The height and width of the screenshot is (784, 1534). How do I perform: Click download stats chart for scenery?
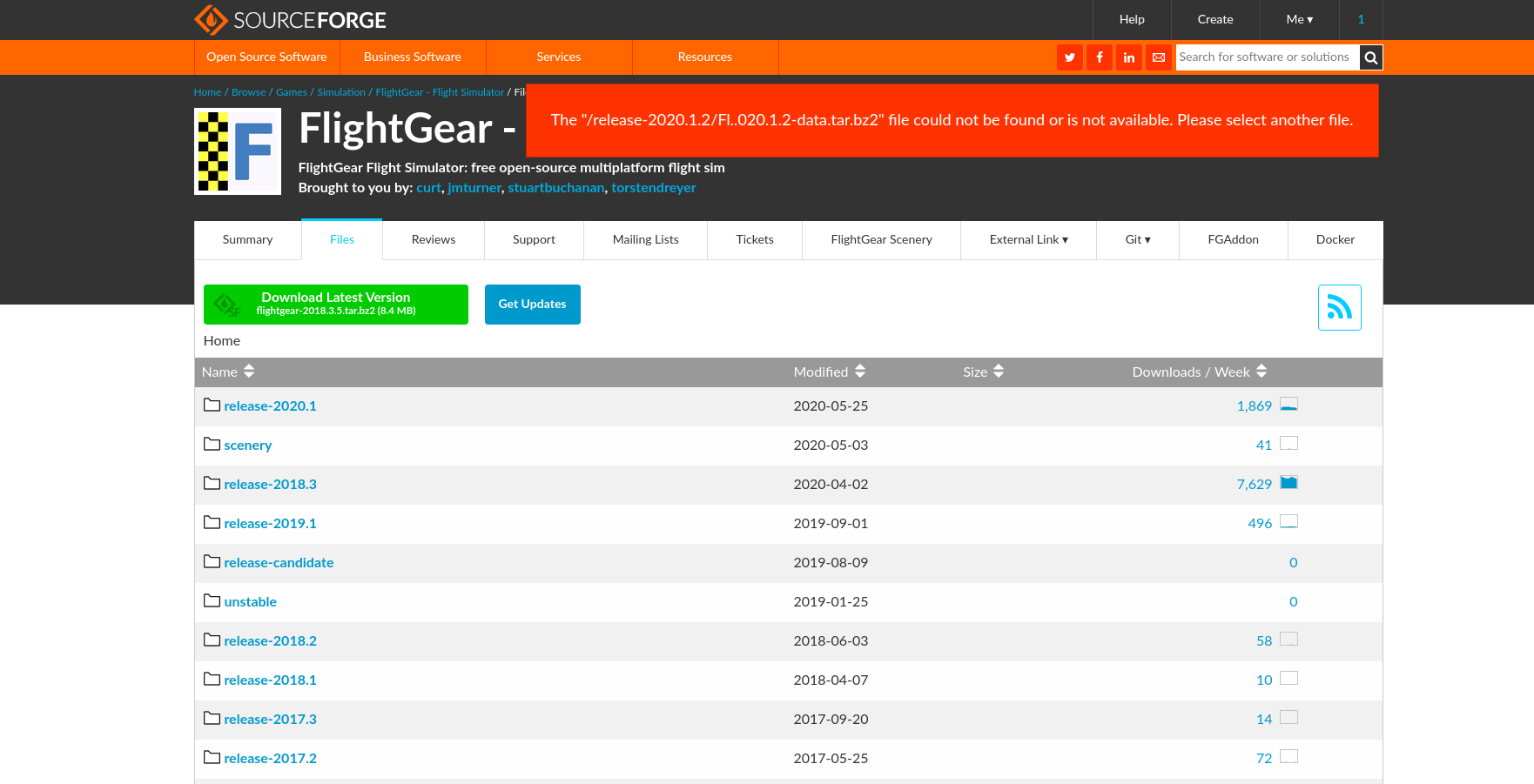[x=1289, y=443]
